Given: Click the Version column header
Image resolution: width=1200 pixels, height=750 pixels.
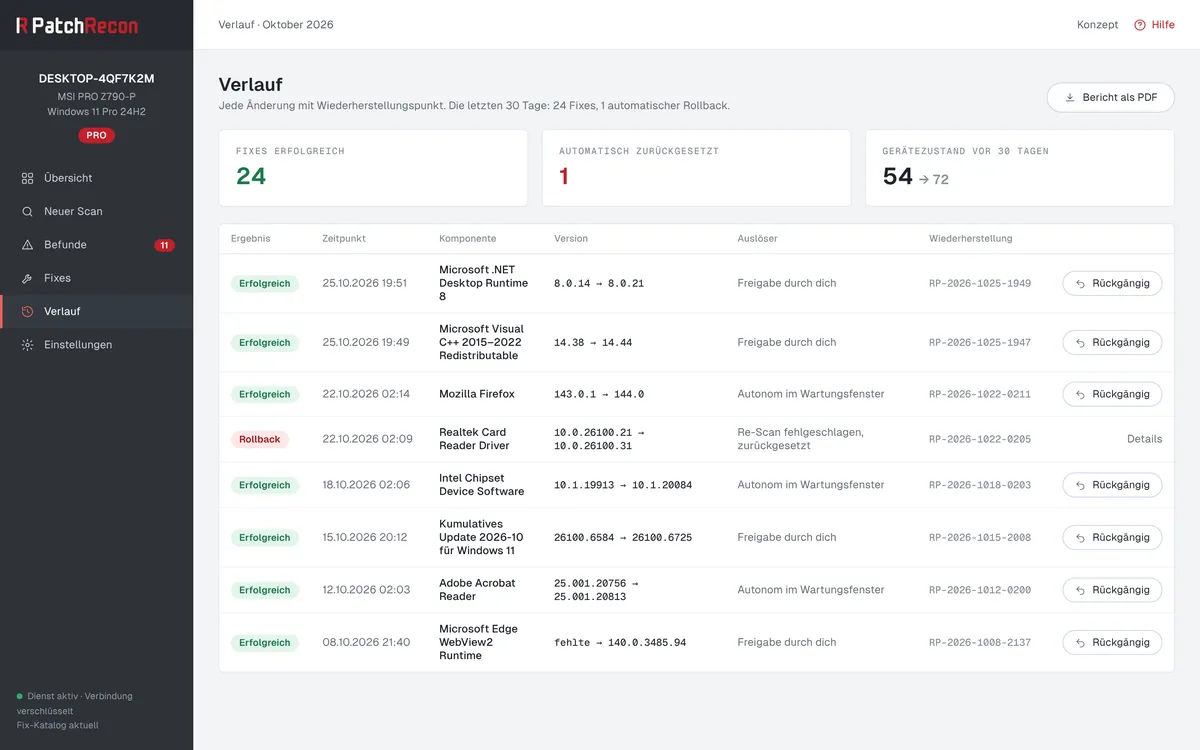Looking at the screenshot, I should [571, 239].
